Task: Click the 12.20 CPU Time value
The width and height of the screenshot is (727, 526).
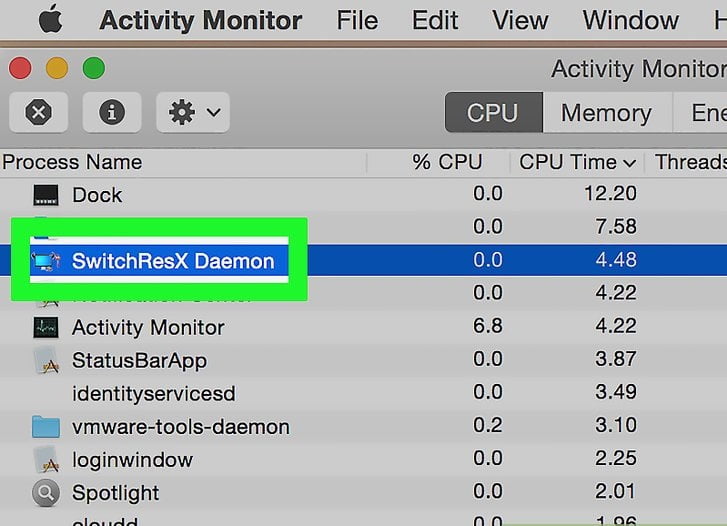Action: (610, 193)
